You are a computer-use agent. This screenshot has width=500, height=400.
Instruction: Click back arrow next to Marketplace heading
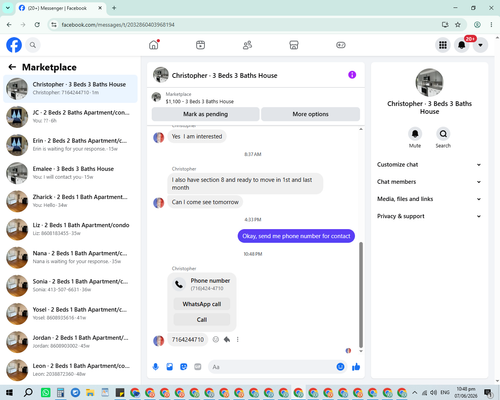coord(12,67)
